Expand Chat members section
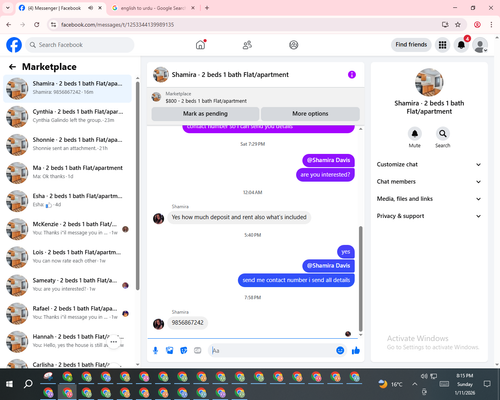 [429, 182]
